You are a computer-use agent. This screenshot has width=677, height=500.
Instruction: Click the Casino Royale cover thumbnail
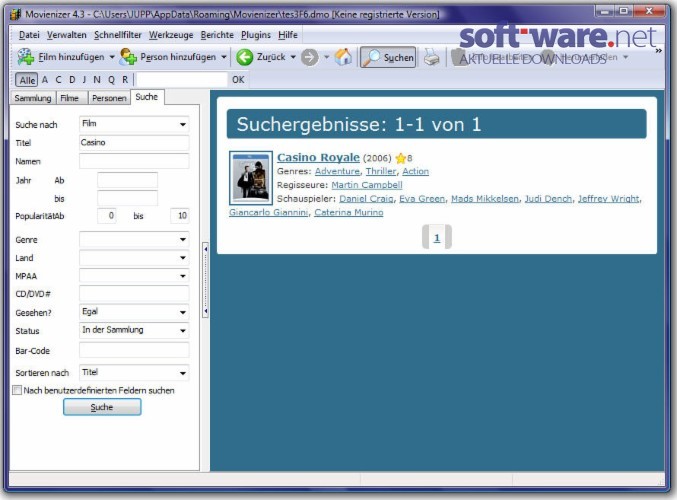point(251,177)
